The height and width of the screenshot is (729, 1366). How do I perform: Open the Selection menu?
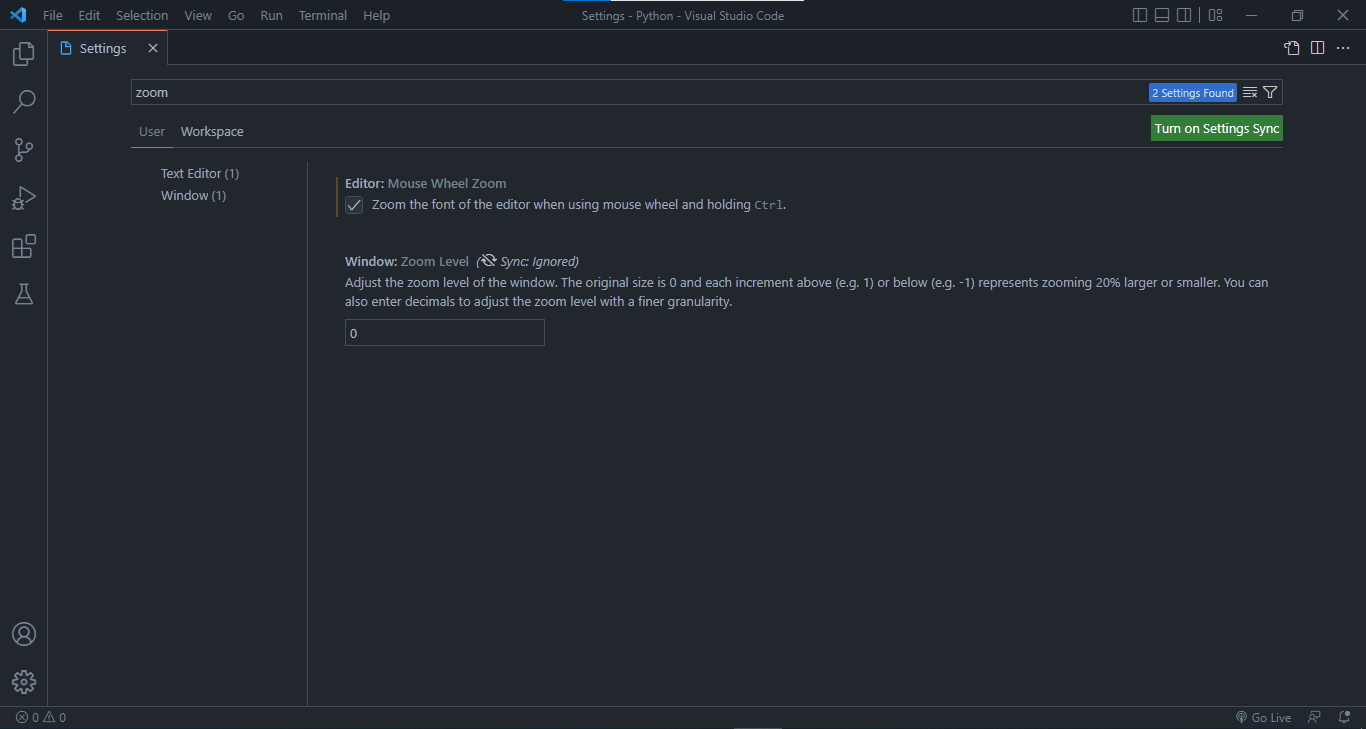142,15
